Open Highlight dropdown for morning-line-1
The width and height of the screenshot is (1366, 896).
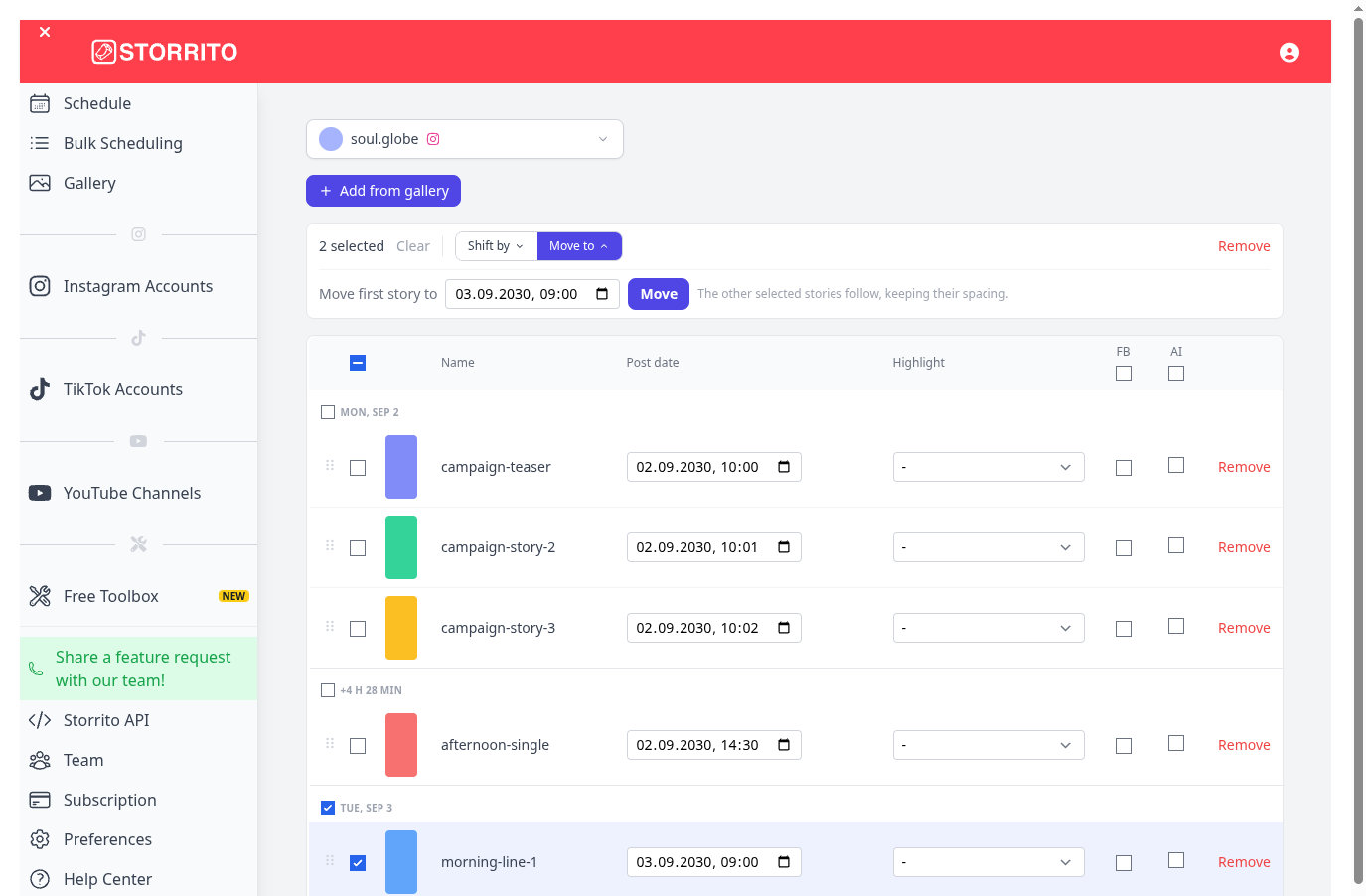tap(988, 862)
